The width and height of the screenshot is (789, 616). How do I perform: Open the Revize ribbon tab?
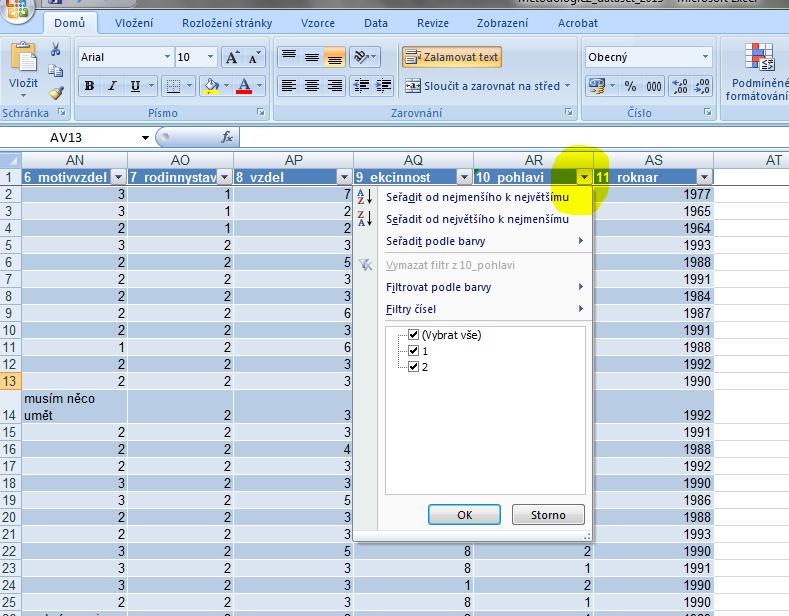coord(433,23)
